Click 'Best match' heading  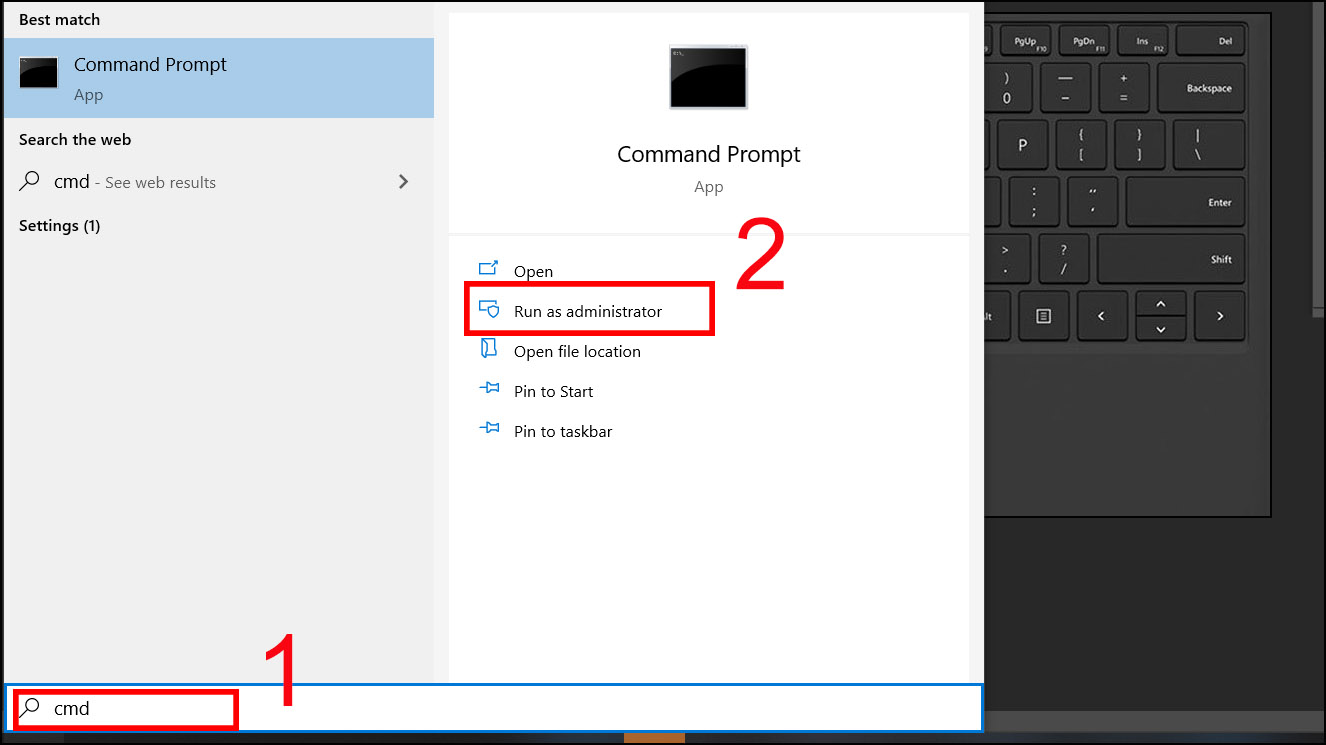click(x=59, y=20)
